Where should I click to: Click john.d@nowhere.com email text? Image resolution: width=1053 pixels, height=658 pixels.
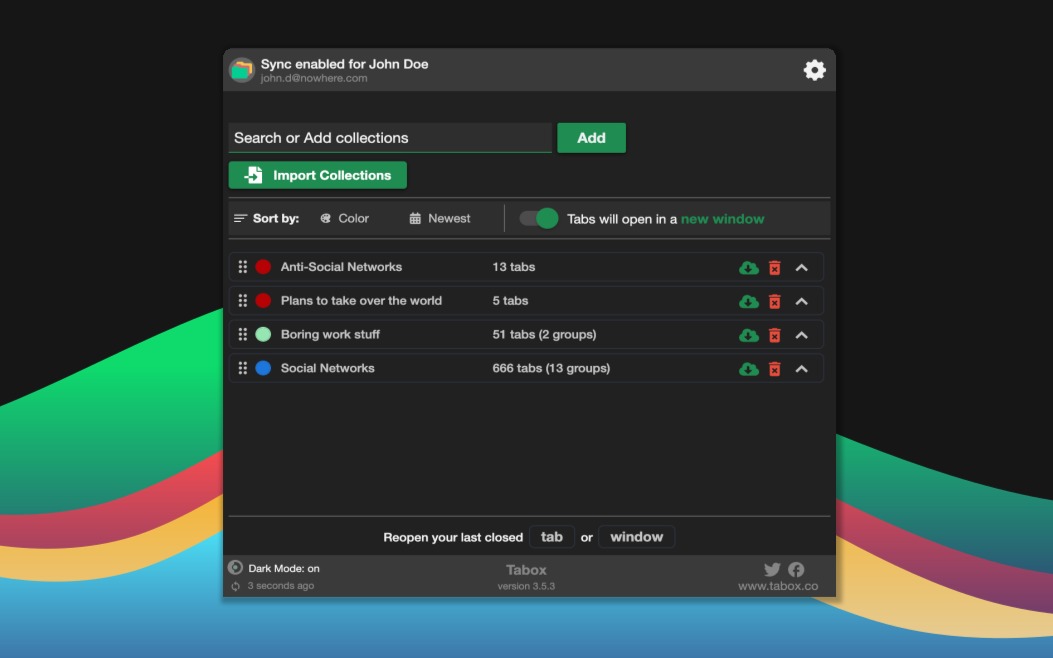[x=314, y=78]
